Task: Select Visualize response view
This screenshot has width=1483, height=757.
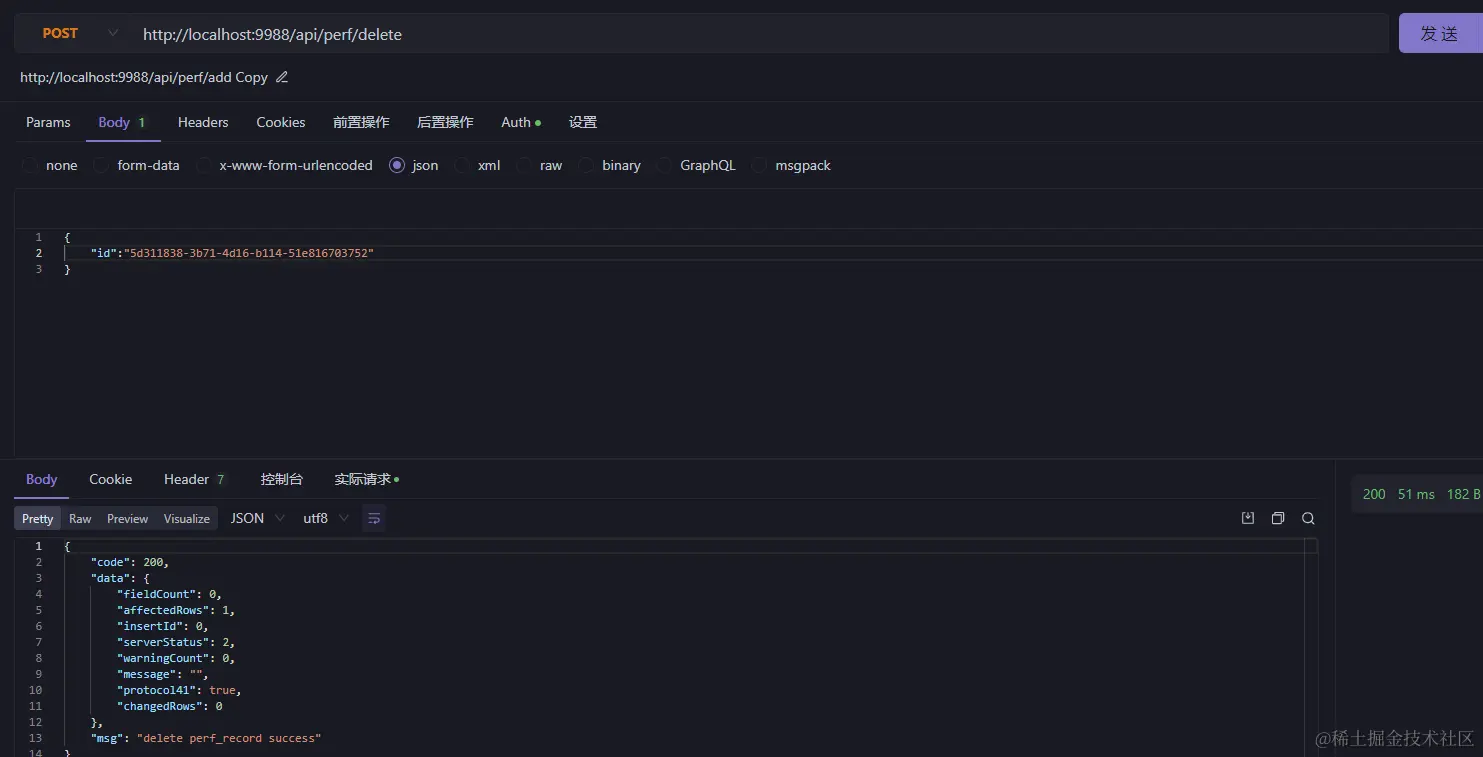Action: (187, 518)
